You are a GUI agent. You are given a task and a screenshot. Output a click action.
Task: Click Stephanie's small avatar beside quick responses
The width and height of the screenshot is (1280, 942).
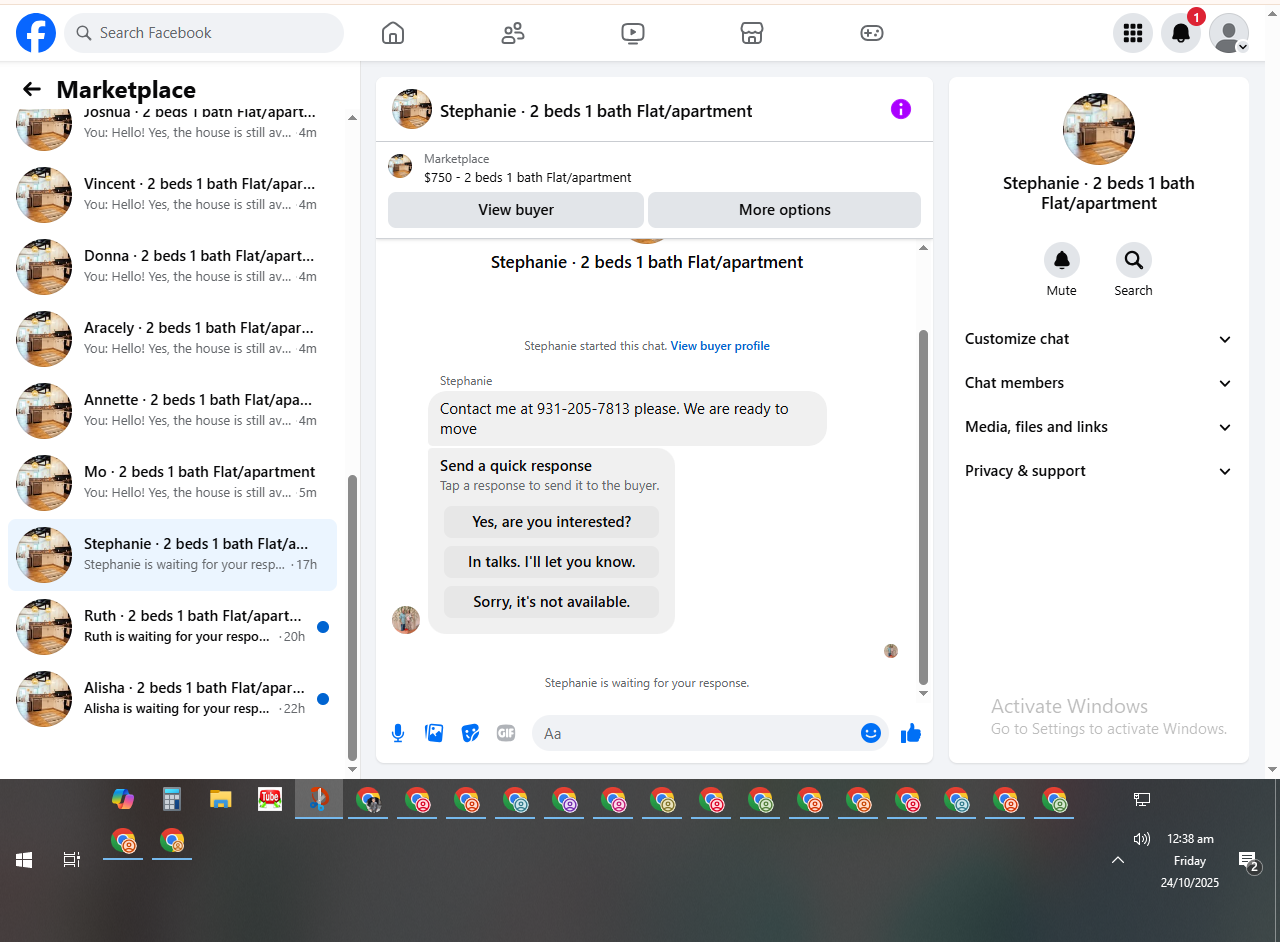(x=406, y=620)
